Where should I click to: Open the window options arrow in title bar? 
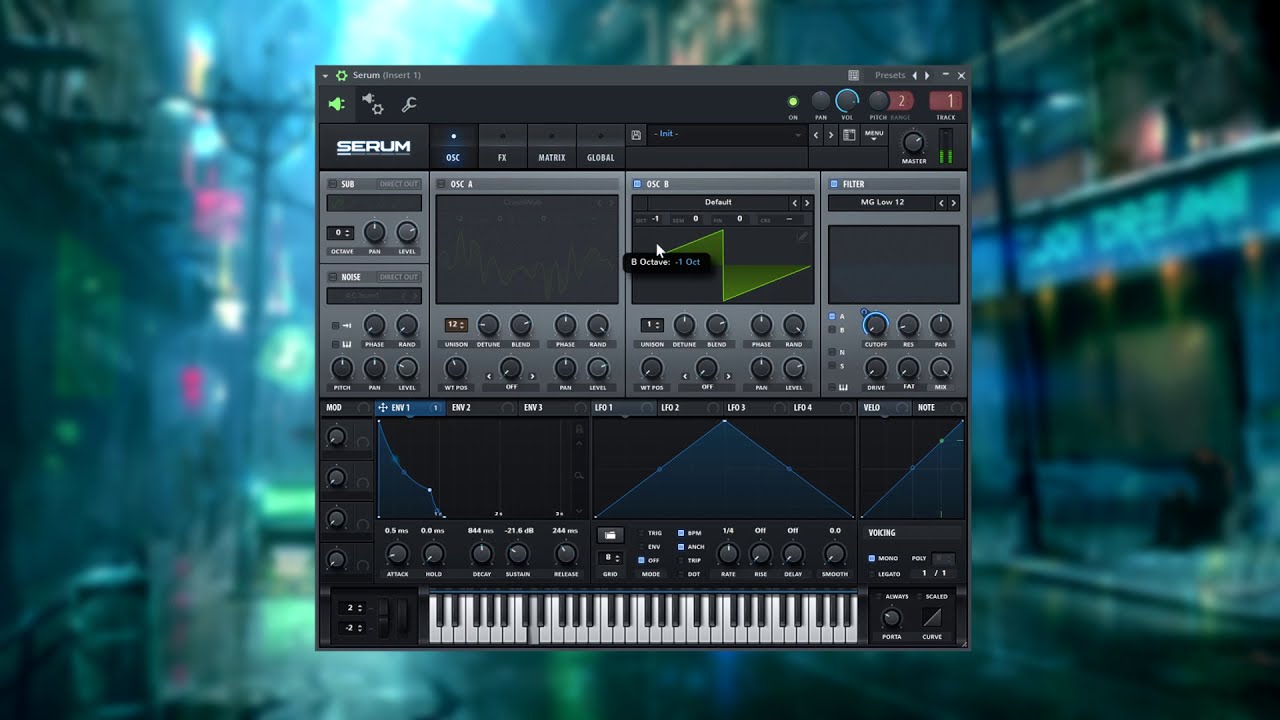[x=325, y=75]
